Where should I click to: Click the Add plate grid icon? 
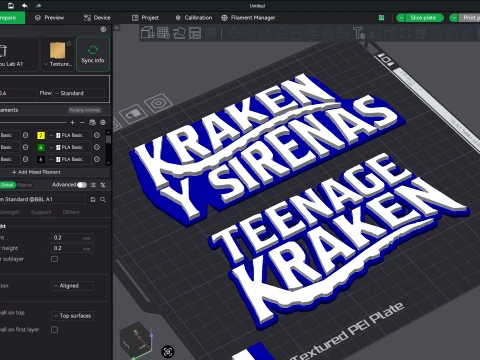click(x=163, y=33)
